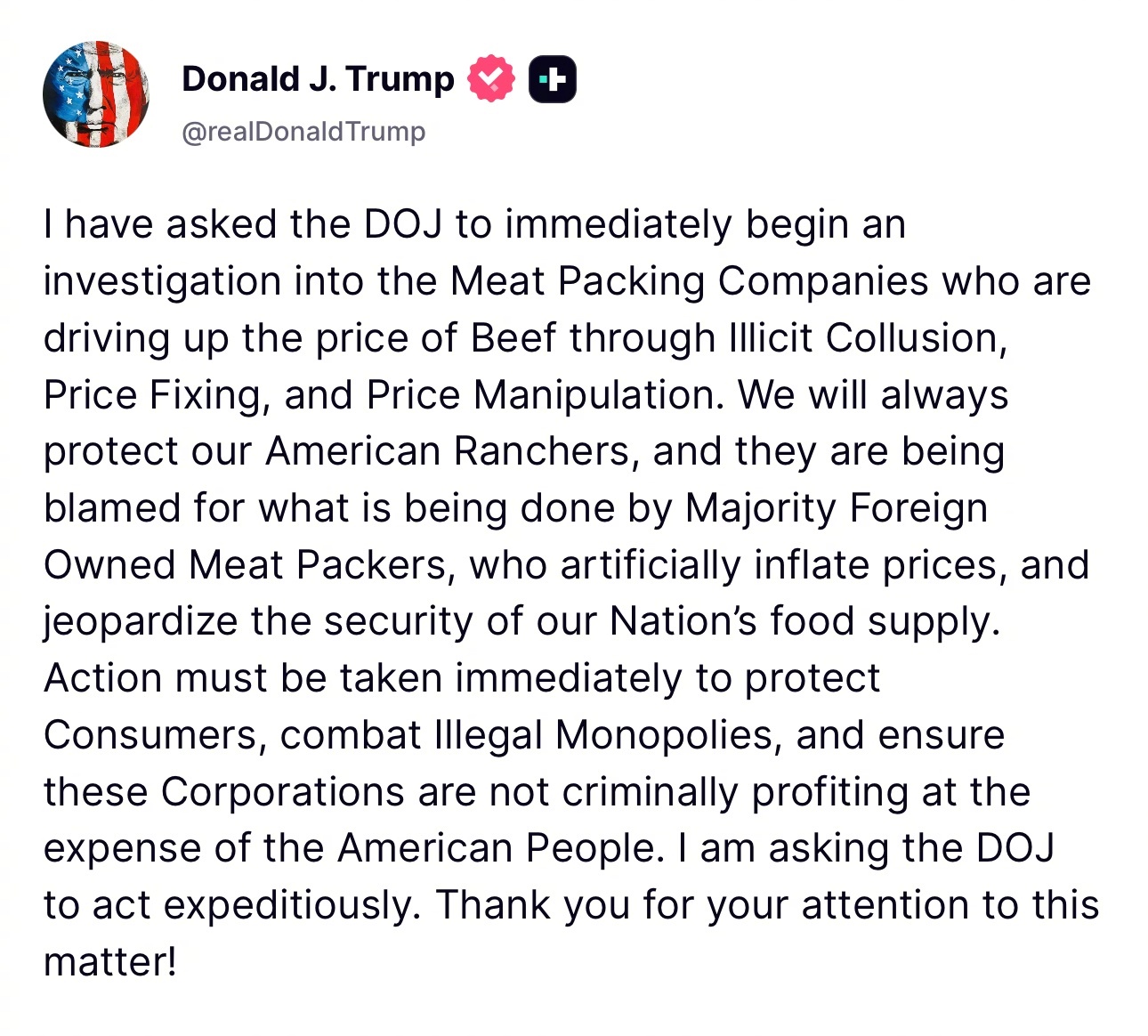This screenshot has width=1148, height=1036.
Task: Click the phrase "Meat Packing Companies"
Action: coord(690,281)
